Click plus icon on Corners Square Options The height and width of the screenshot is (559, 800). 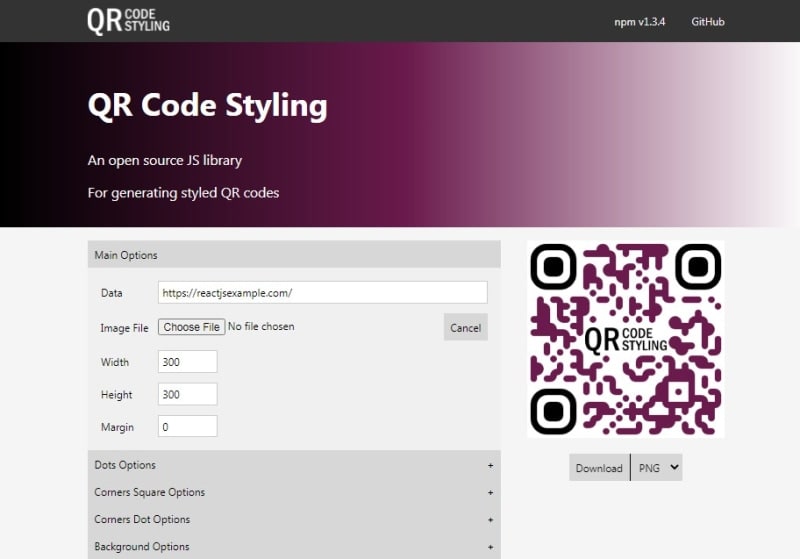pos(490,492)
